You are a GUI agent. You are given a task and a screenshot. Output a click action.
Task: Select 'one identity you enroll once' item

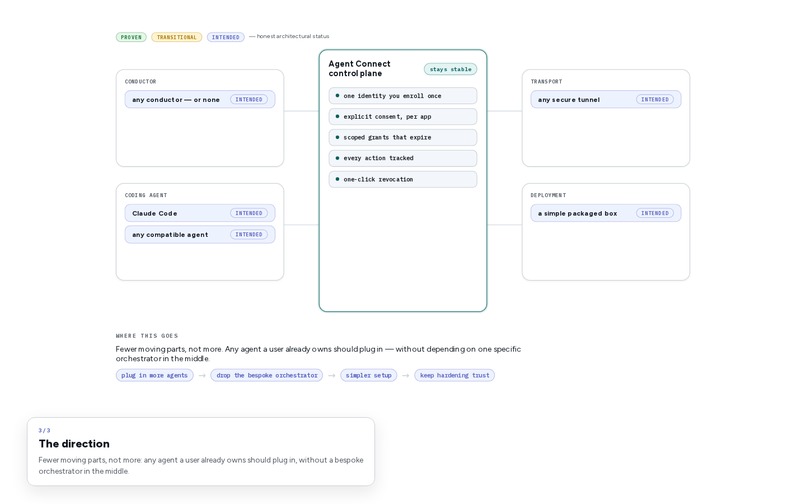403,96
